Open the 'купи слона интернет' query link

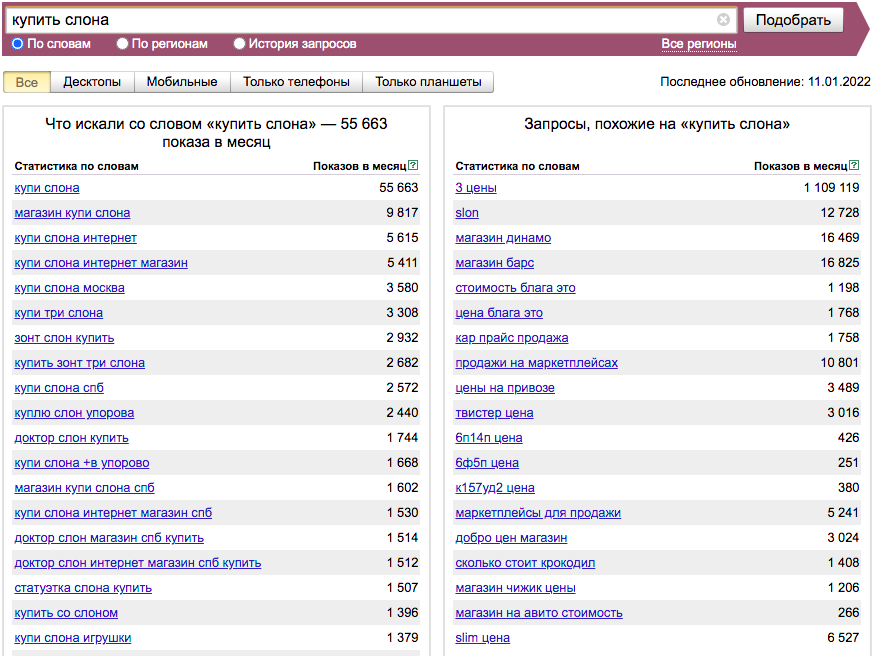tap(76, 238)
